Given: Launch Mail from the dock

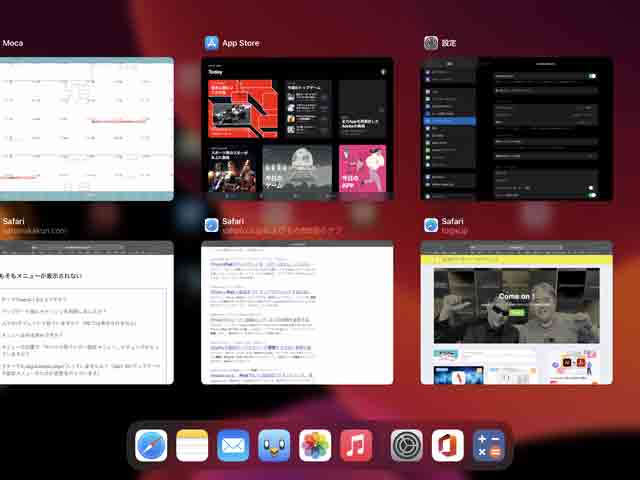Looking at the screenshot, I should 233,445.
